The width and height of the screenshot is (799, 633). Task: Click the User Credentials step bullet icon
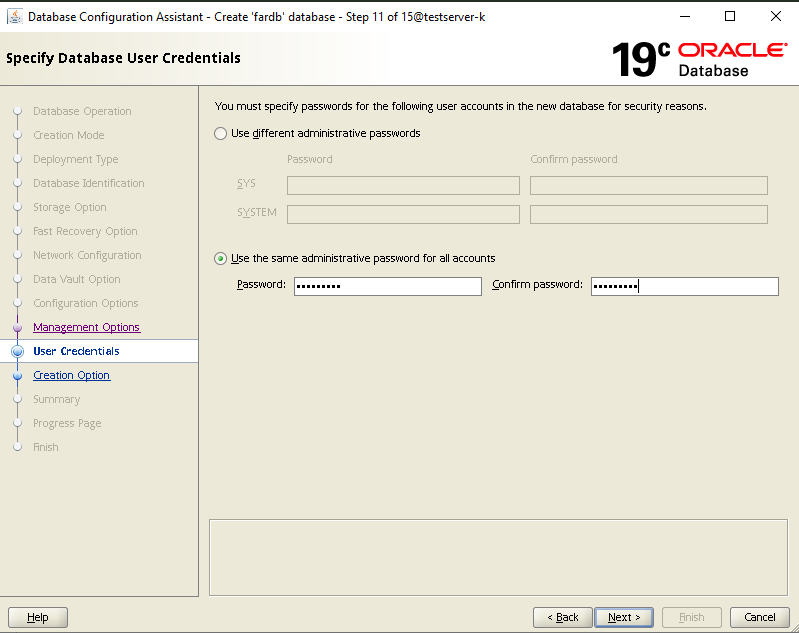(17, 351)
